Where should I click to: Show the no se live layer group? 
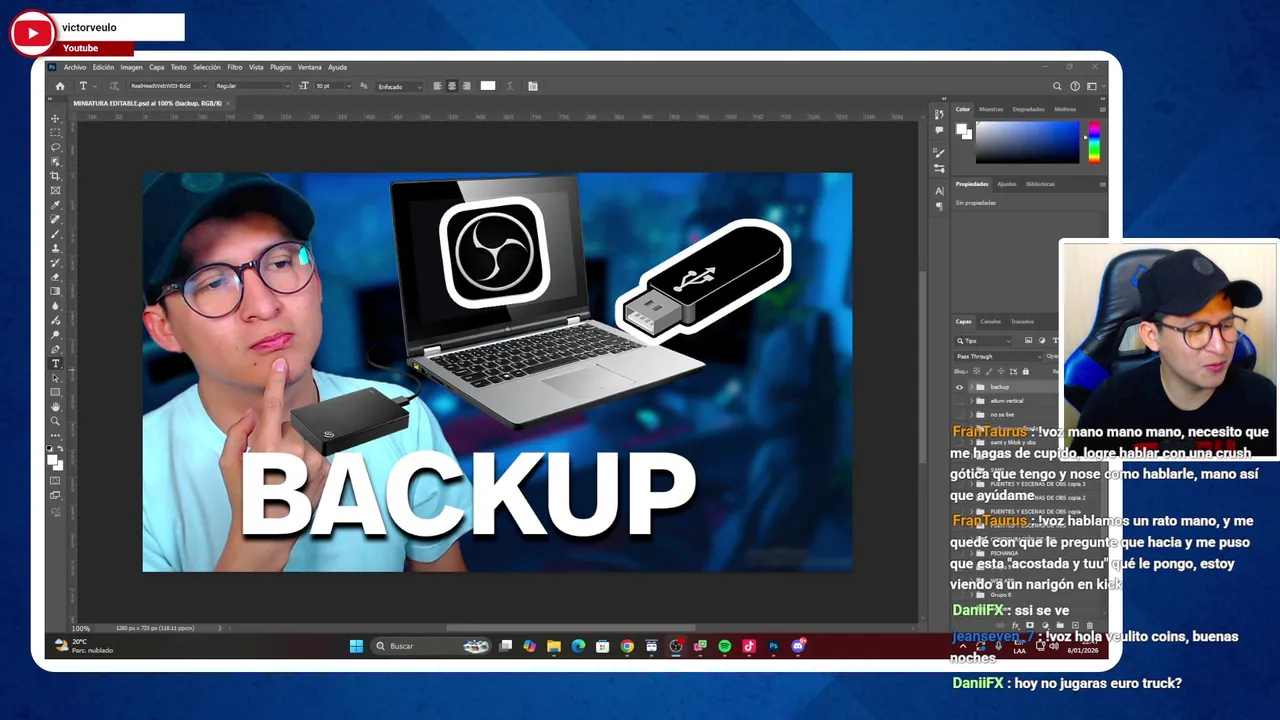point(959,415)
